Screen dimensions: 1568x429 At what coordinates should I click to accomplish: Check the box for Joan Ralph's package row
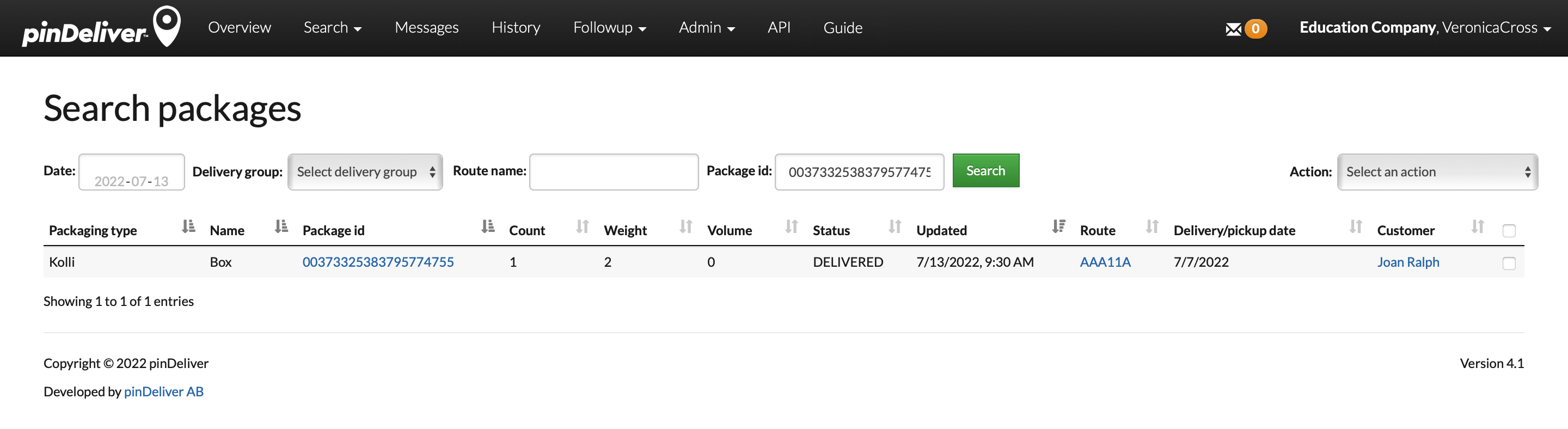[1509, 263]
